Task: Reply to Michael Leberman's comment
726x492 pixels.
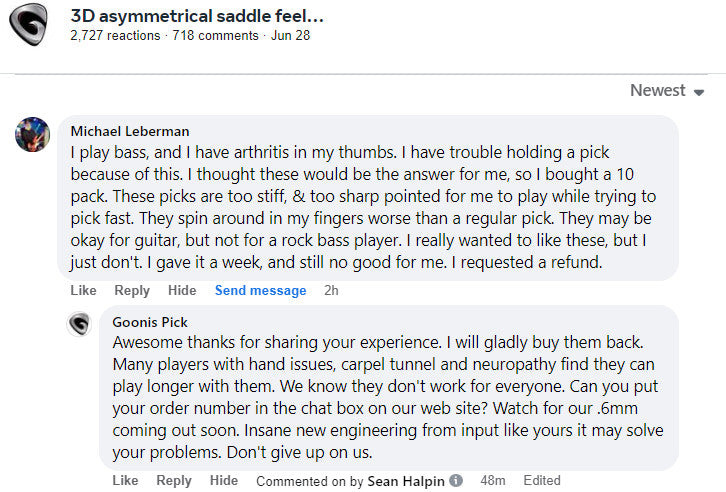Action: coord(131,290)
